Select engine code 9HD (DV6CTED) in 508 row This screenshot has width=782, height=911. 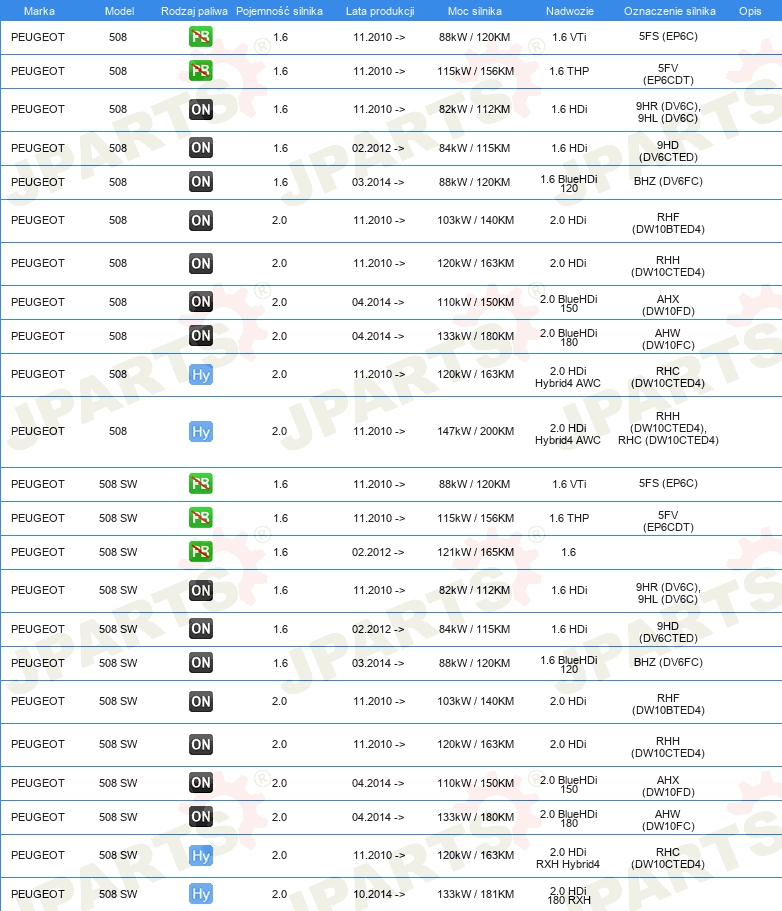(x=668, y=151)
